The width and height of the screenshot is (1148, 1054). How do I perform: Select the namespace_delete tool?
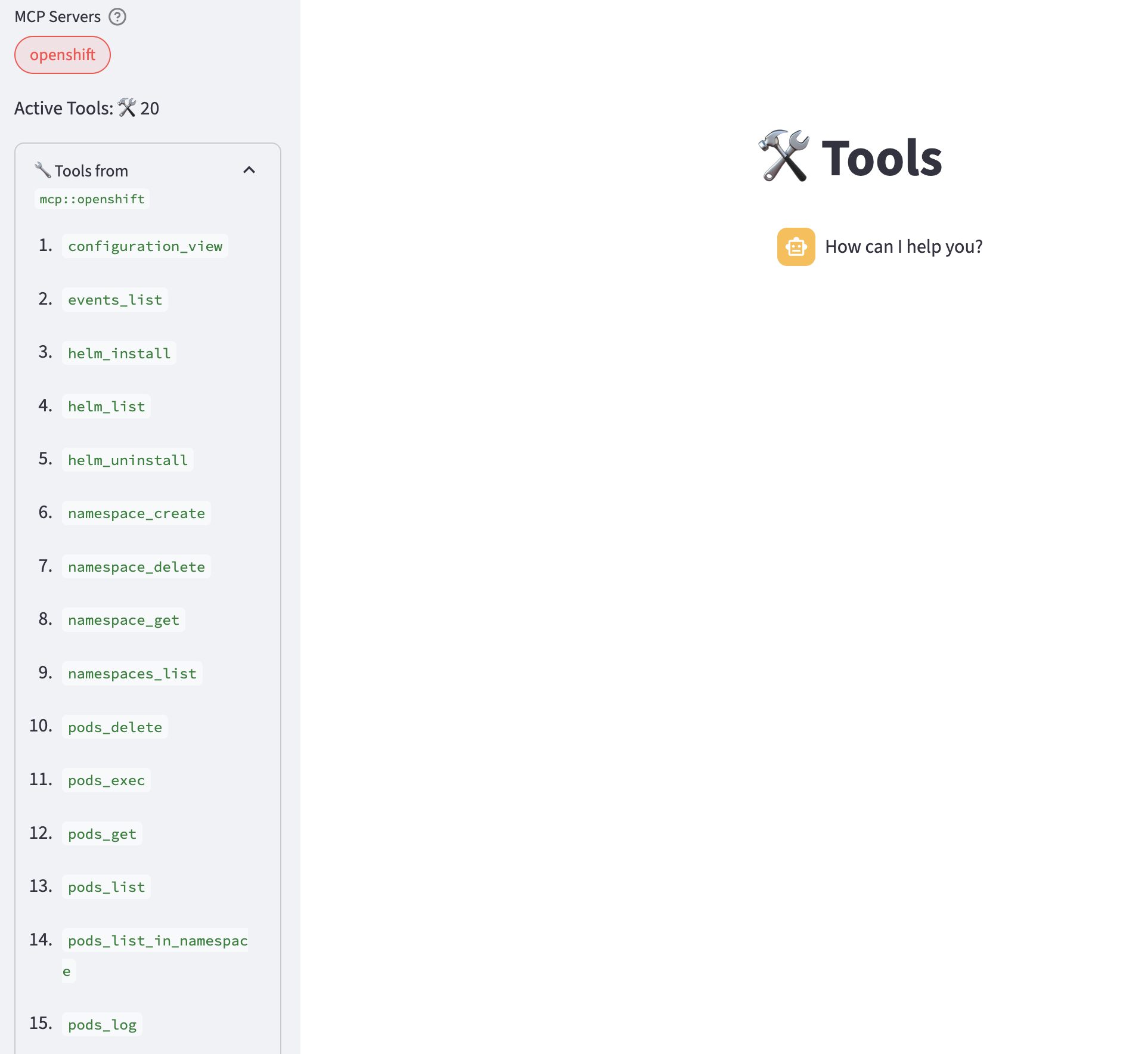[x=135, y=566]
